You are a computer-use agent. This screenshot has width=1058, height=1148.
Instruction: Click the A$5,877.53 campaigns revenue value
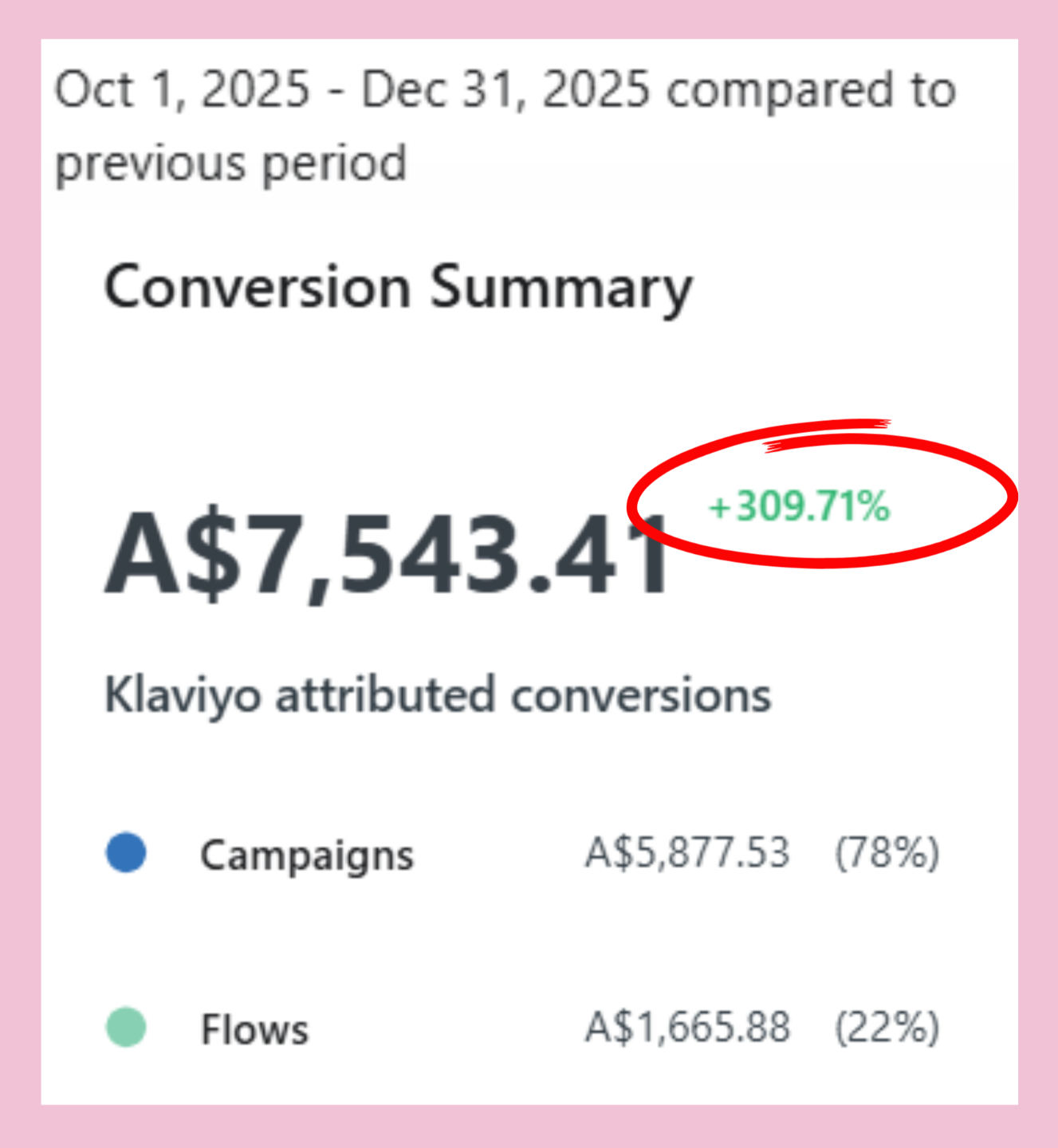[x=687, y=852]
